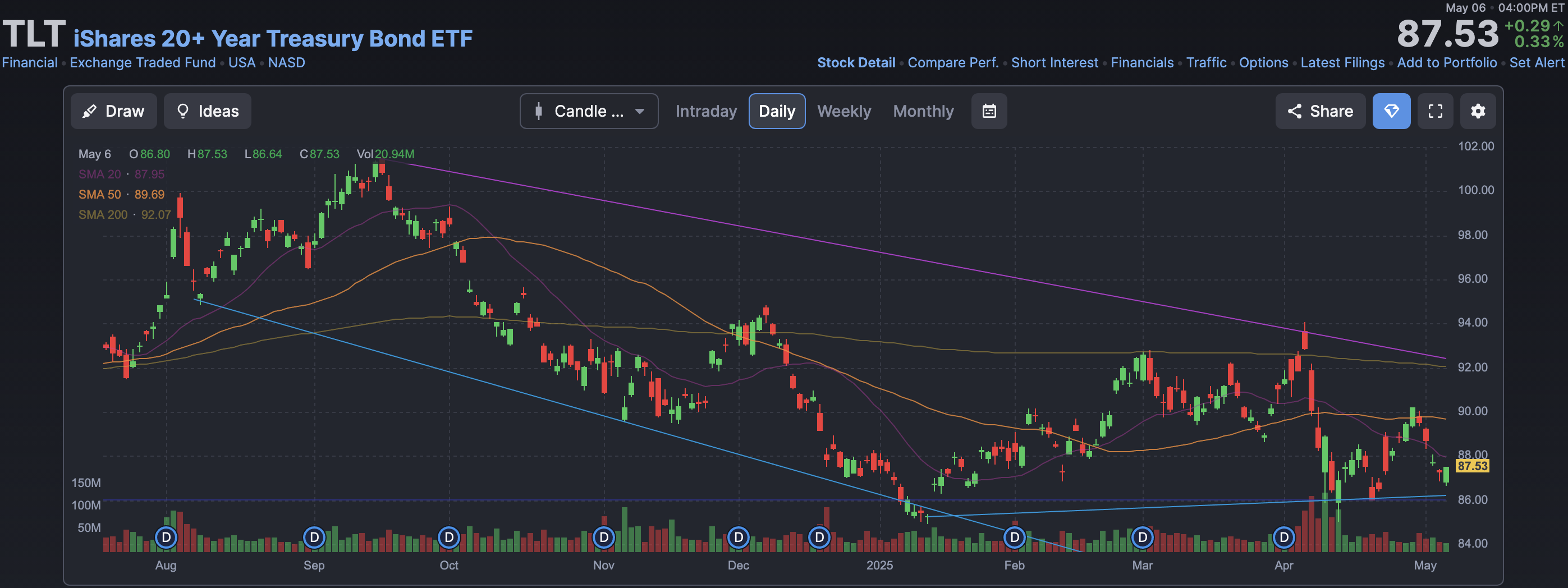Click the February dividend D marker

(x=1014, y=538)
